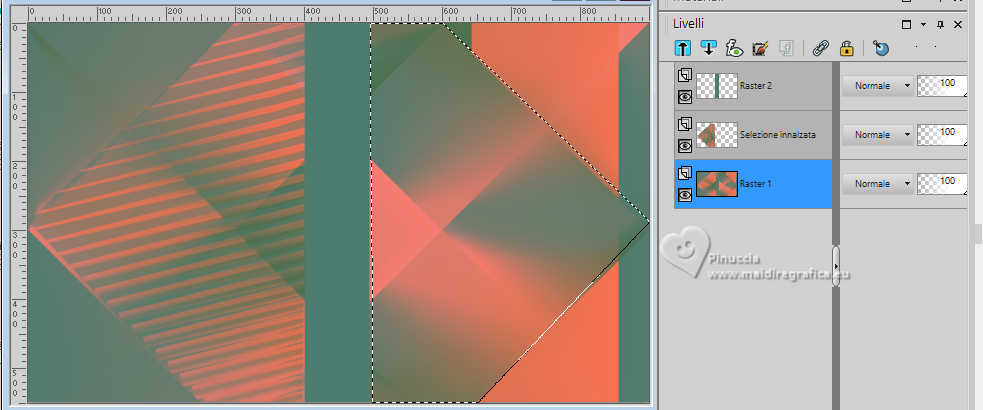
Task: Hide the Raster 1 layer
Action: click(x=685, y=194)
